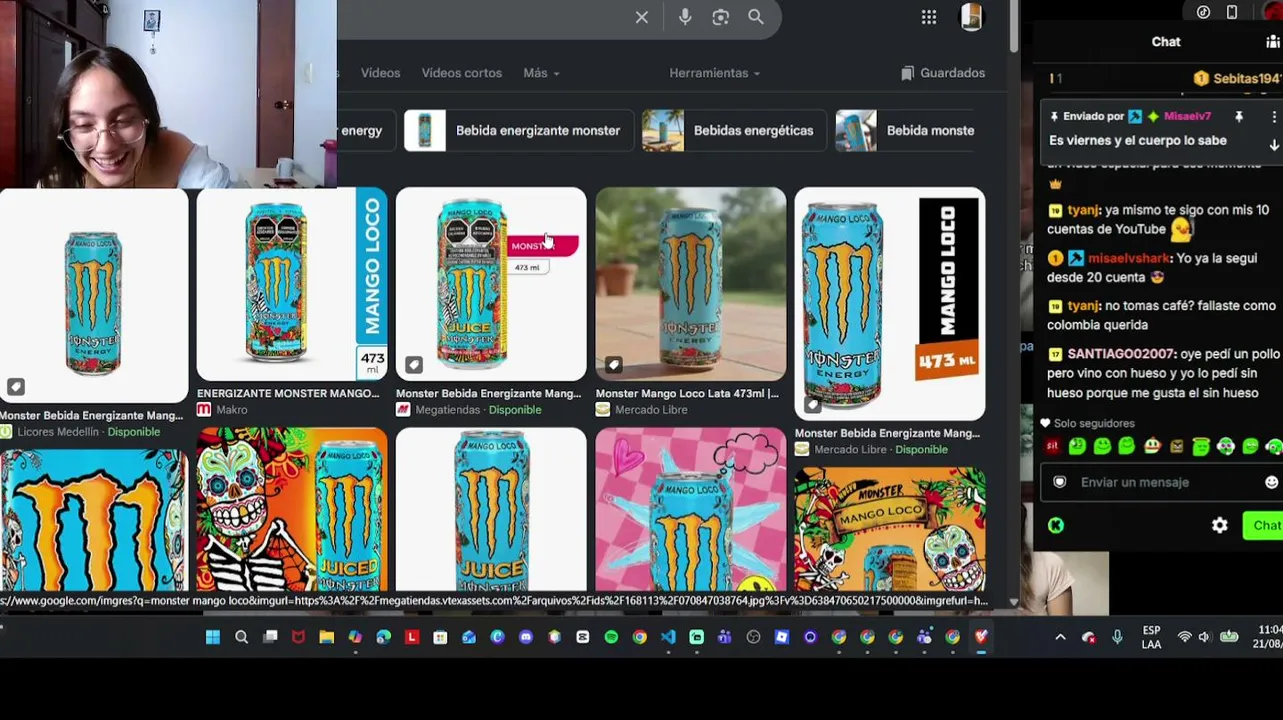Click username Misaelv7 in pinned message

[1187, 117]
